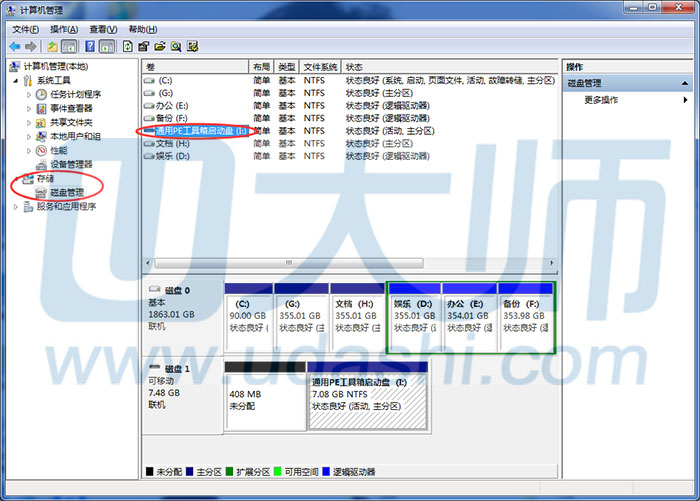Screen dimensions: 700x501
Task: Click the Up one level toolbar icon
Action: click(x=52, y=46)
